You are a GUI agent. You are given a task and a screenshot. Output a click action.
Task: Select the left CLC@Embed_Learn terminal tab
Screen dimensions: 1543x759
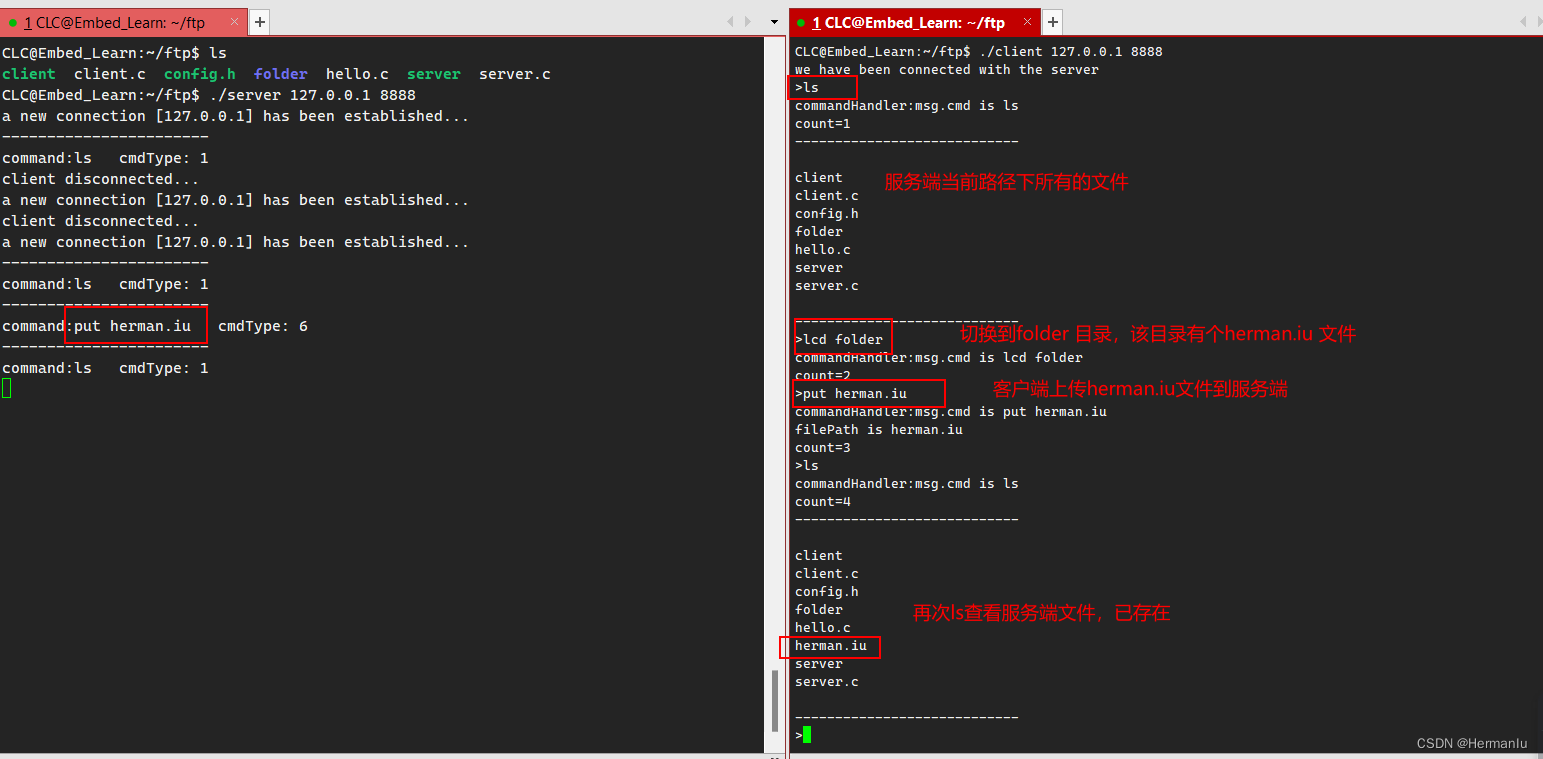(120, 21)
